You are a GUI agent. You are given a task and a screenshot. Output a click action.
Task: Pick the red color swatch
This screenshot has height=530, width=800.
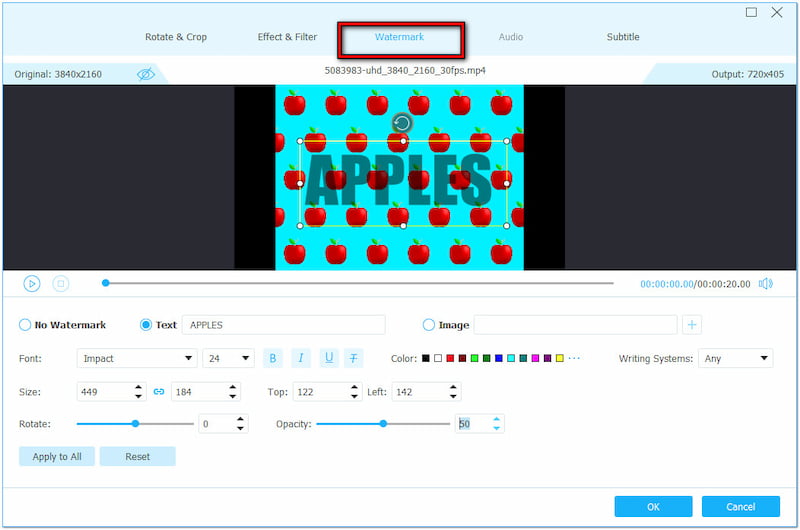pyautogui.click(x=450, y=358)
